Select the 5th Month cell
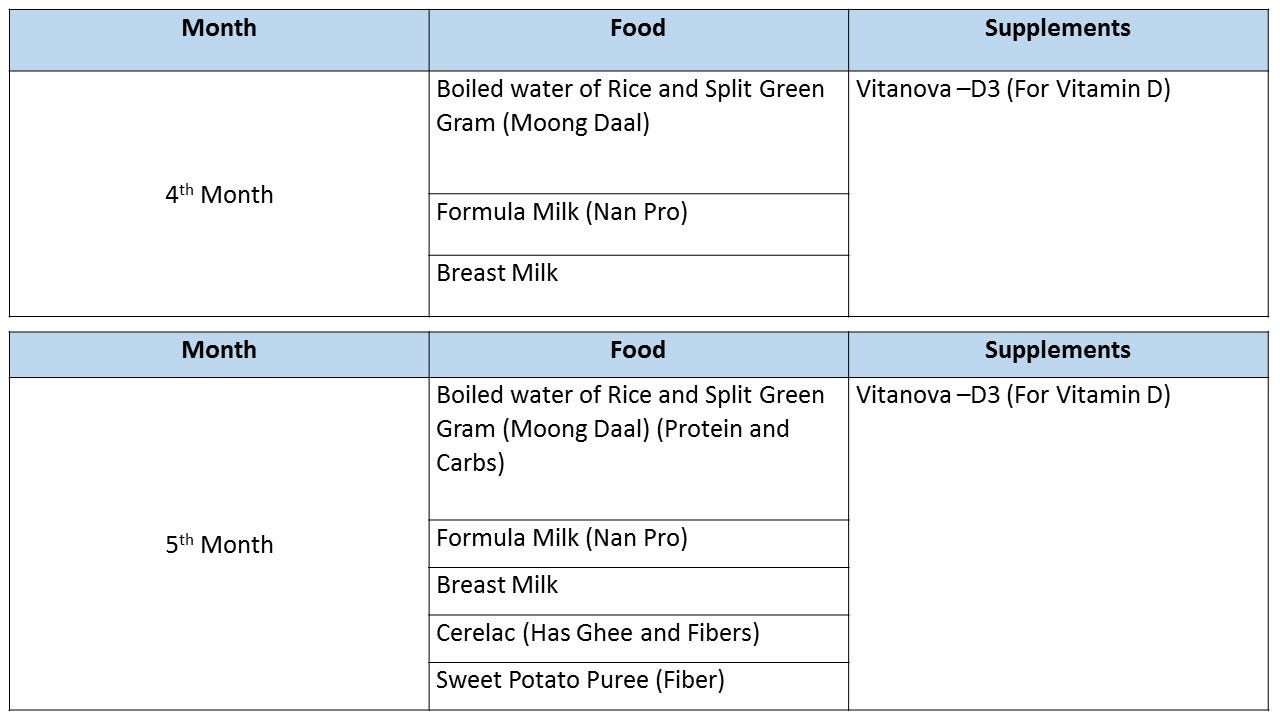1280x720 pixels. 219,544
